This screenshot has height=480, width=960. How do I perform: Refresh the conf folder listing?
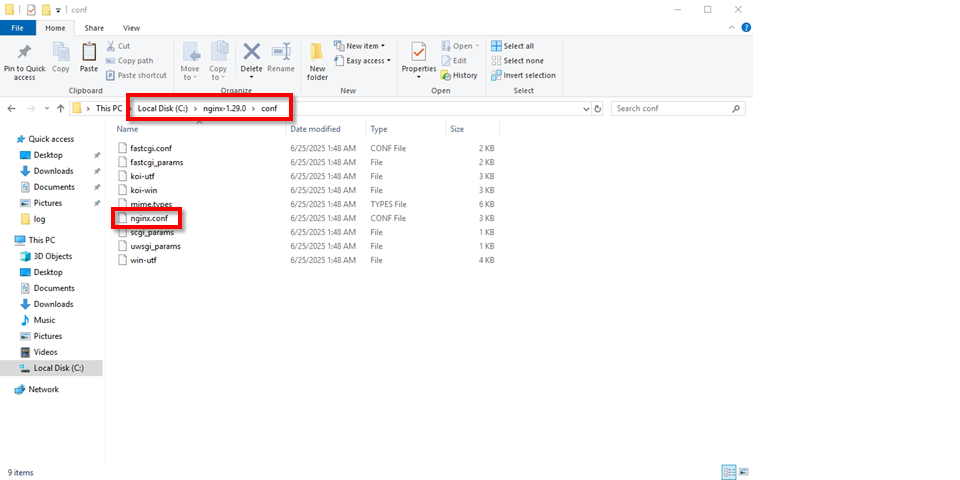(x=598, y=108)
